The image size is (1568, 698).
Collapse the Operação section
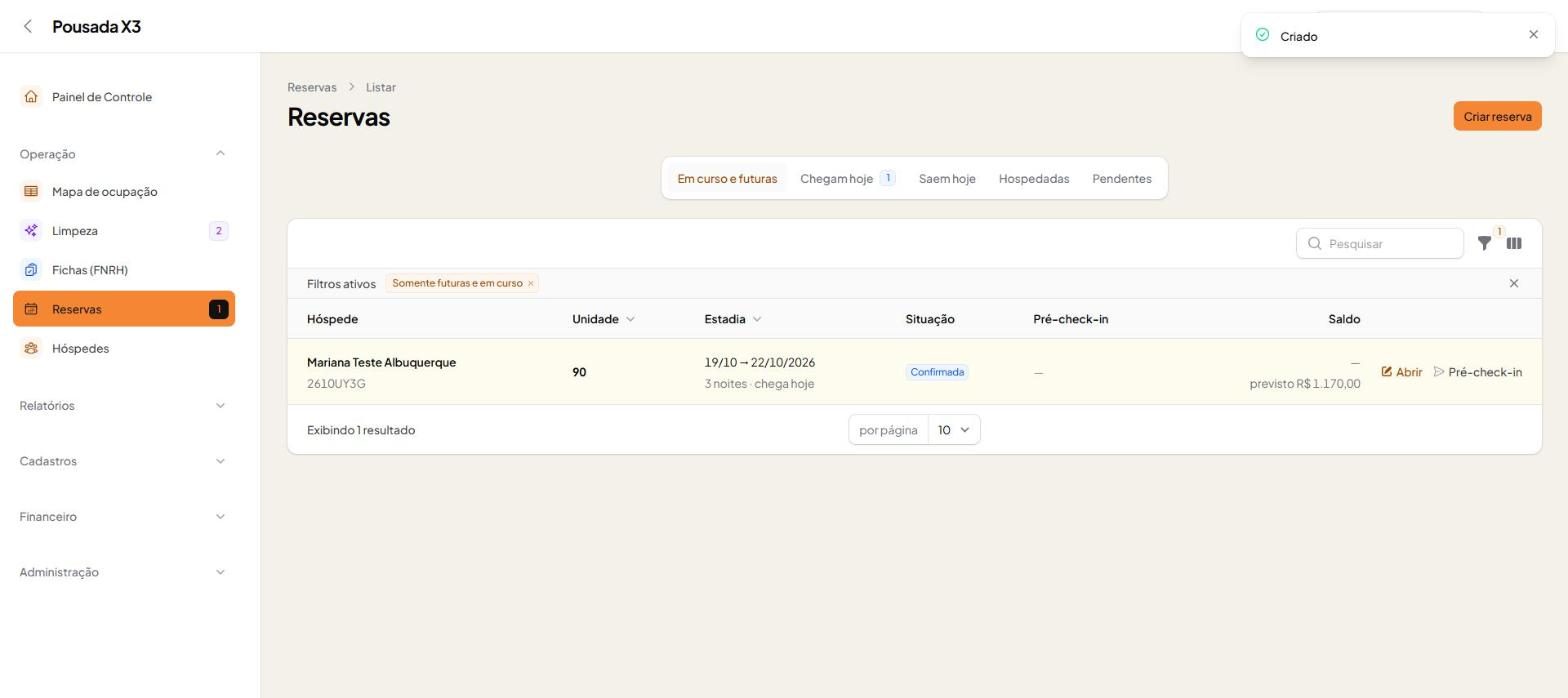coord(220,153)
